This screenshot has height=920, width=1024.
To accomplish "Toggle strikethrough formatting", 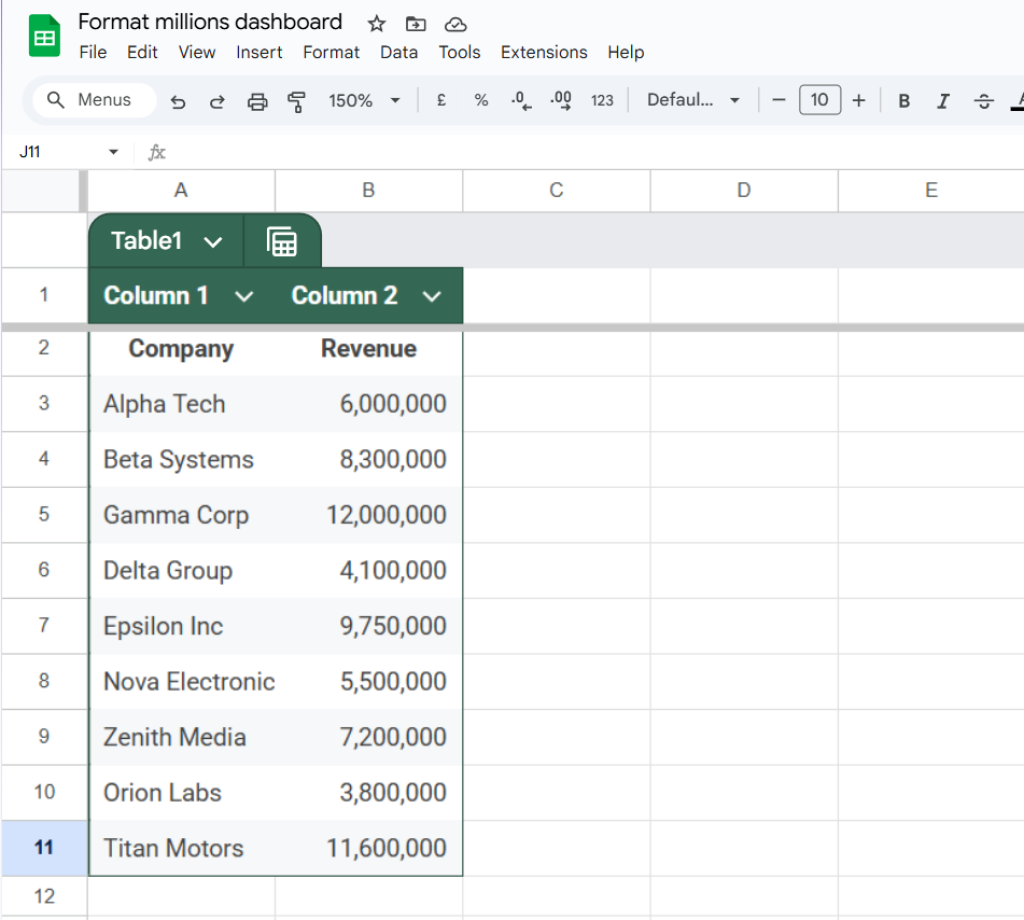I will (984, 100).
